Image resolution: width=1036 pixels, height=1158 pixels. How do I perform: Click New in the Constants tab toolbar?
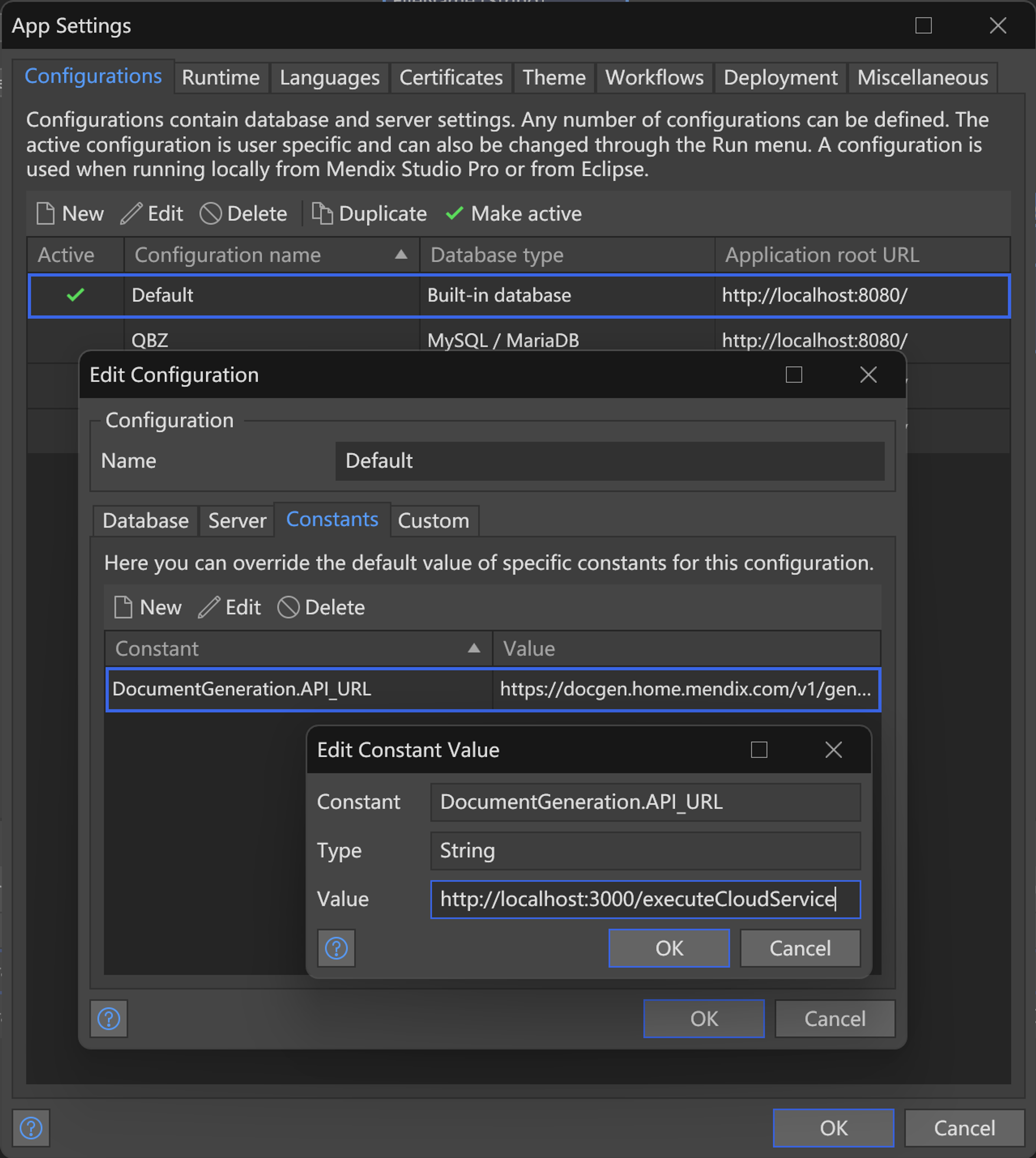[x=148, y=607]
